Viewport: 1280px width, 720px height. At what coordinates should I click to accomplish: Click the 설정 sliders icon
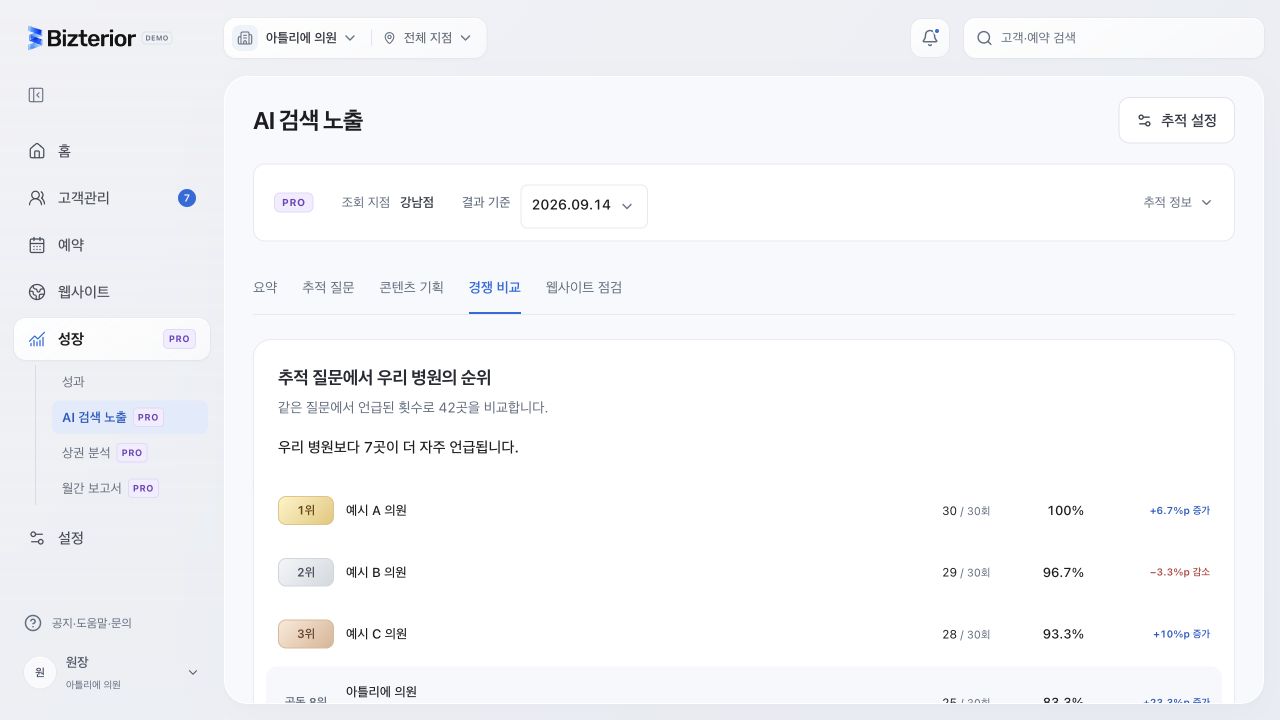[x=37, y=538]
